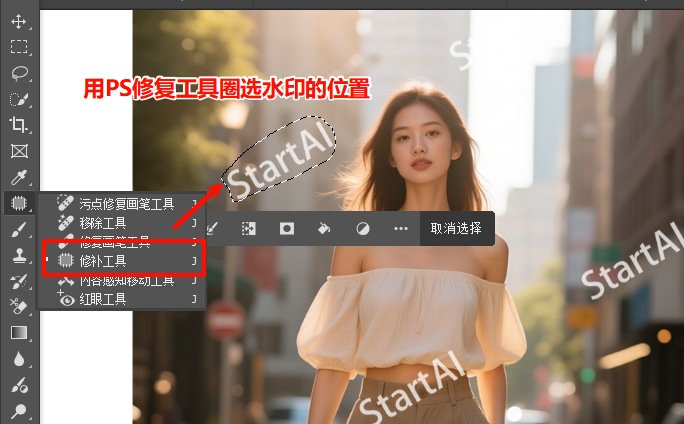Select the Dodge tool
Image resolution: width=684 pixels, height=424 pixels.
19,410
